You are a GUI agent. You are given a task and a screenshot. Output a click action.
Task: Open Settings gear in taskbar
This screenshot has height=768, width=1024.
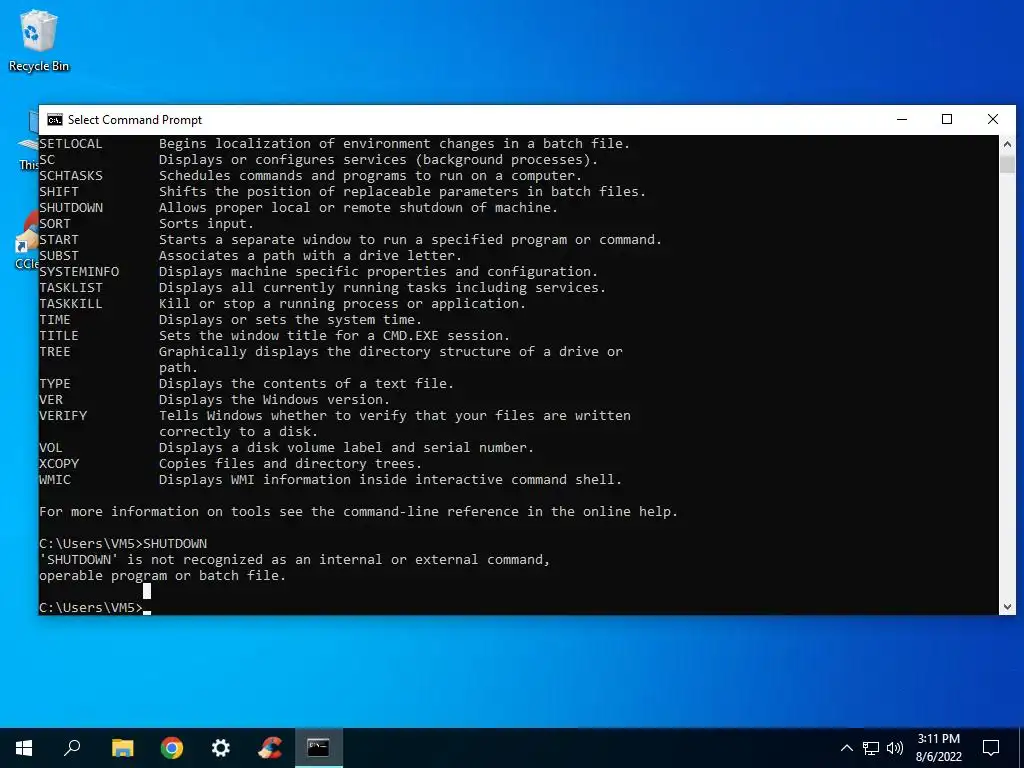click(221, 748)
